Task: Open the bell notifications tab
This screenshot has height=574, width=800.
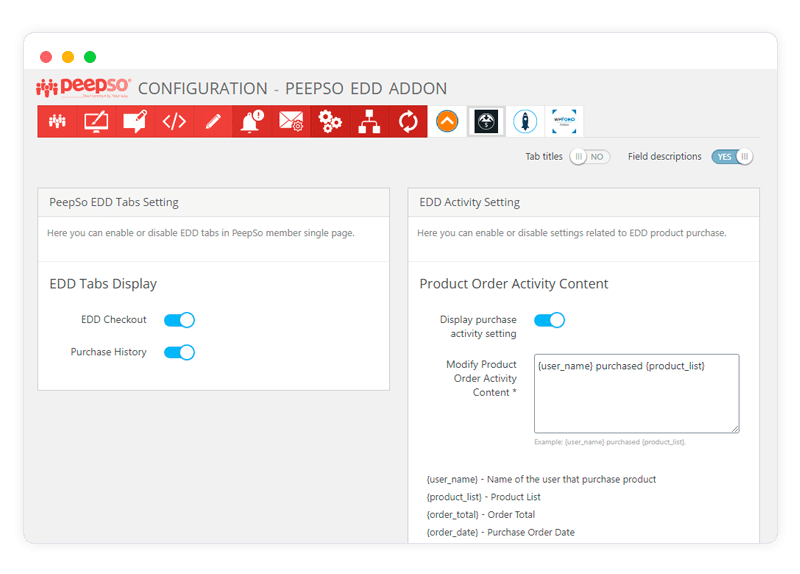Action: point(252,121)
